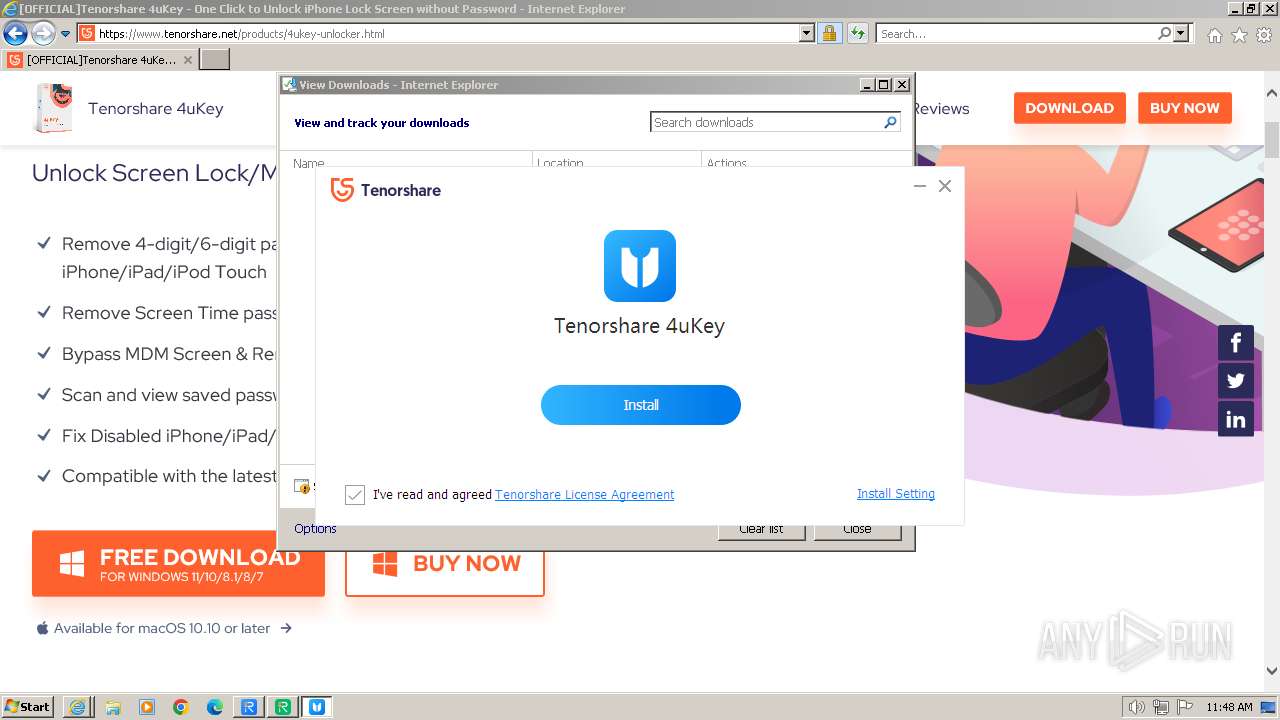Click the Tenorshare 4uKey app logo
The image size is (1280, 720).
pyautogui.click(x=640, y=266)
